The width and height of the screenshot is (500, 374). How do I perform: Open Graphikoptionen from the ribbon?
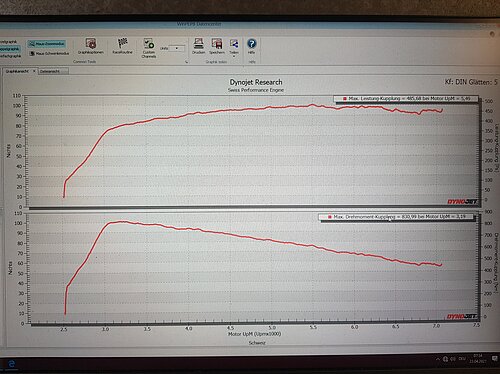[91, 46]
